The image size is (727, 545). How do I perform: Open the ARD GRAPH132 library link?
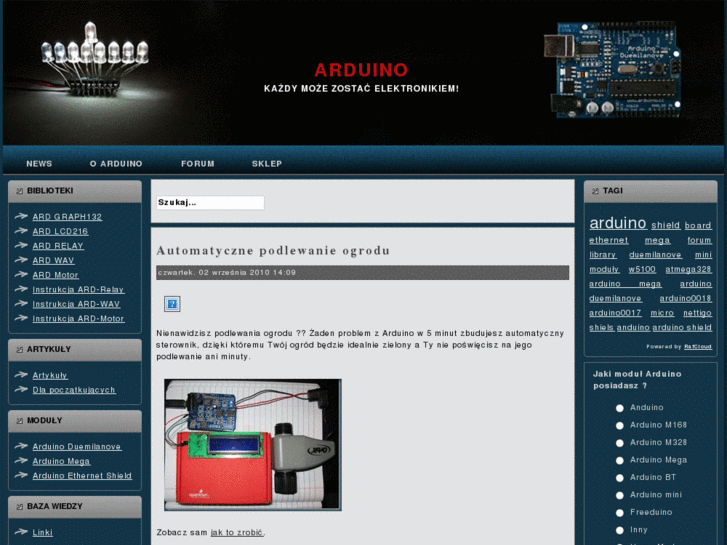tap(67, 217)
